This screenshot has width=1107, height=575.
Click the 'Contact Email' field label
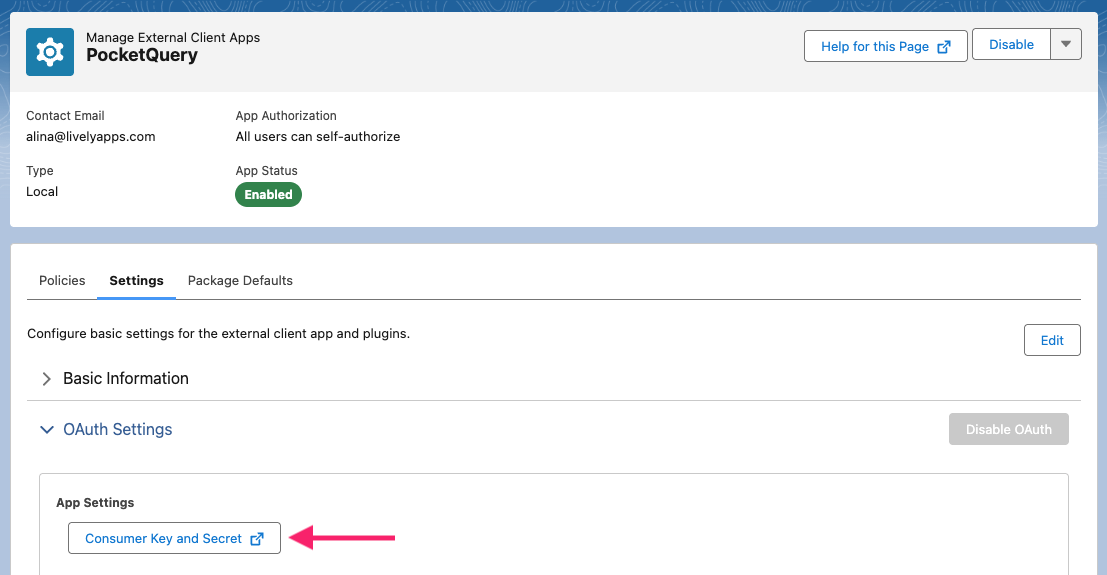pos(65,116)
